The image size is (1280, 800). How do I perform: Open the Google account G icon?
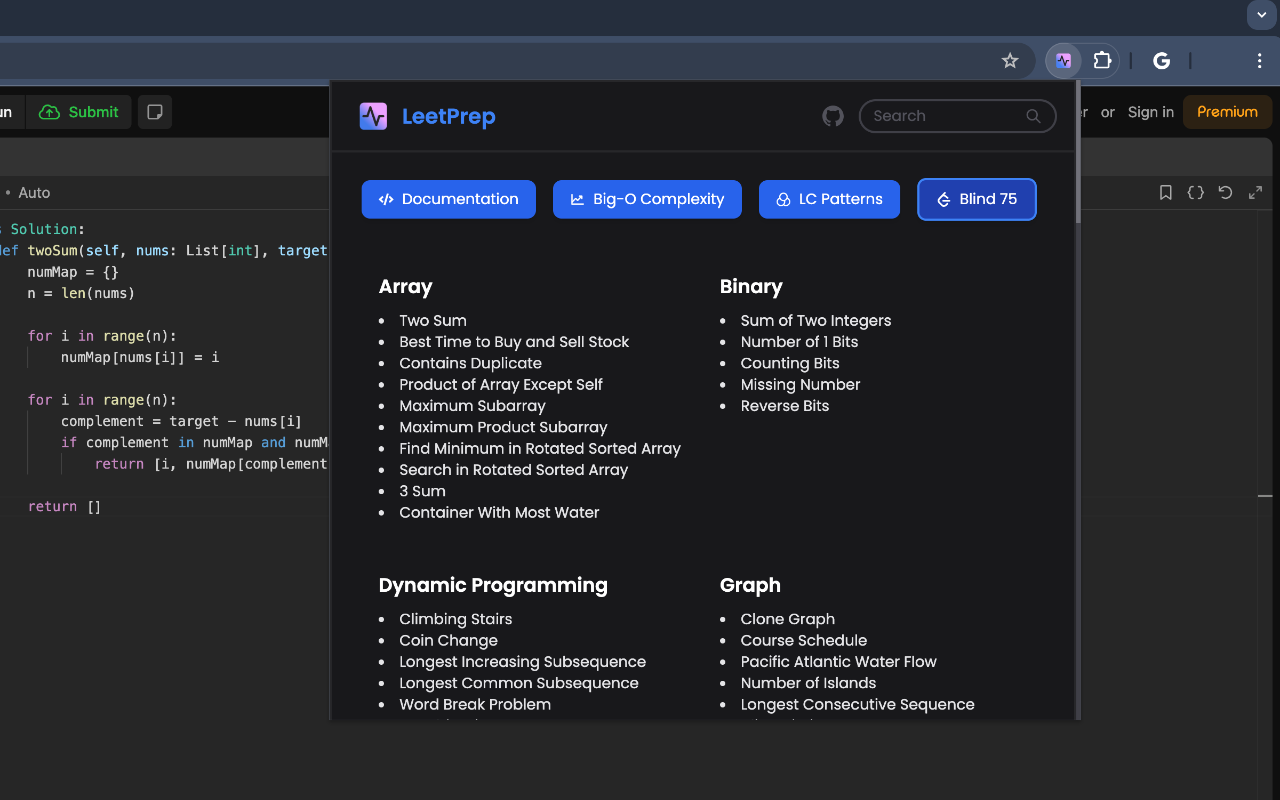[1161, 61]
